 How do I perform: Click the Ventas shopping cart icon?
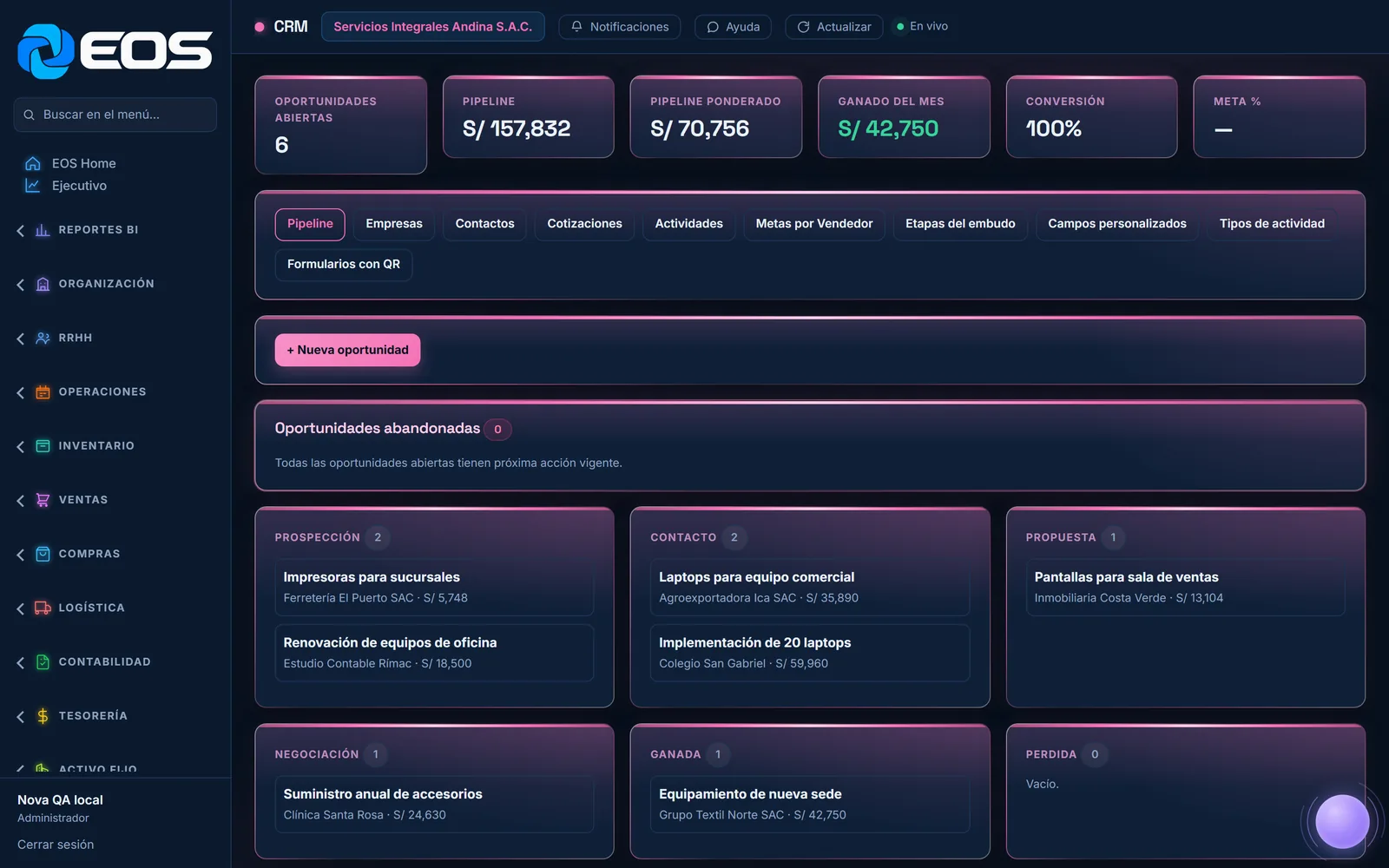(43, 500)
